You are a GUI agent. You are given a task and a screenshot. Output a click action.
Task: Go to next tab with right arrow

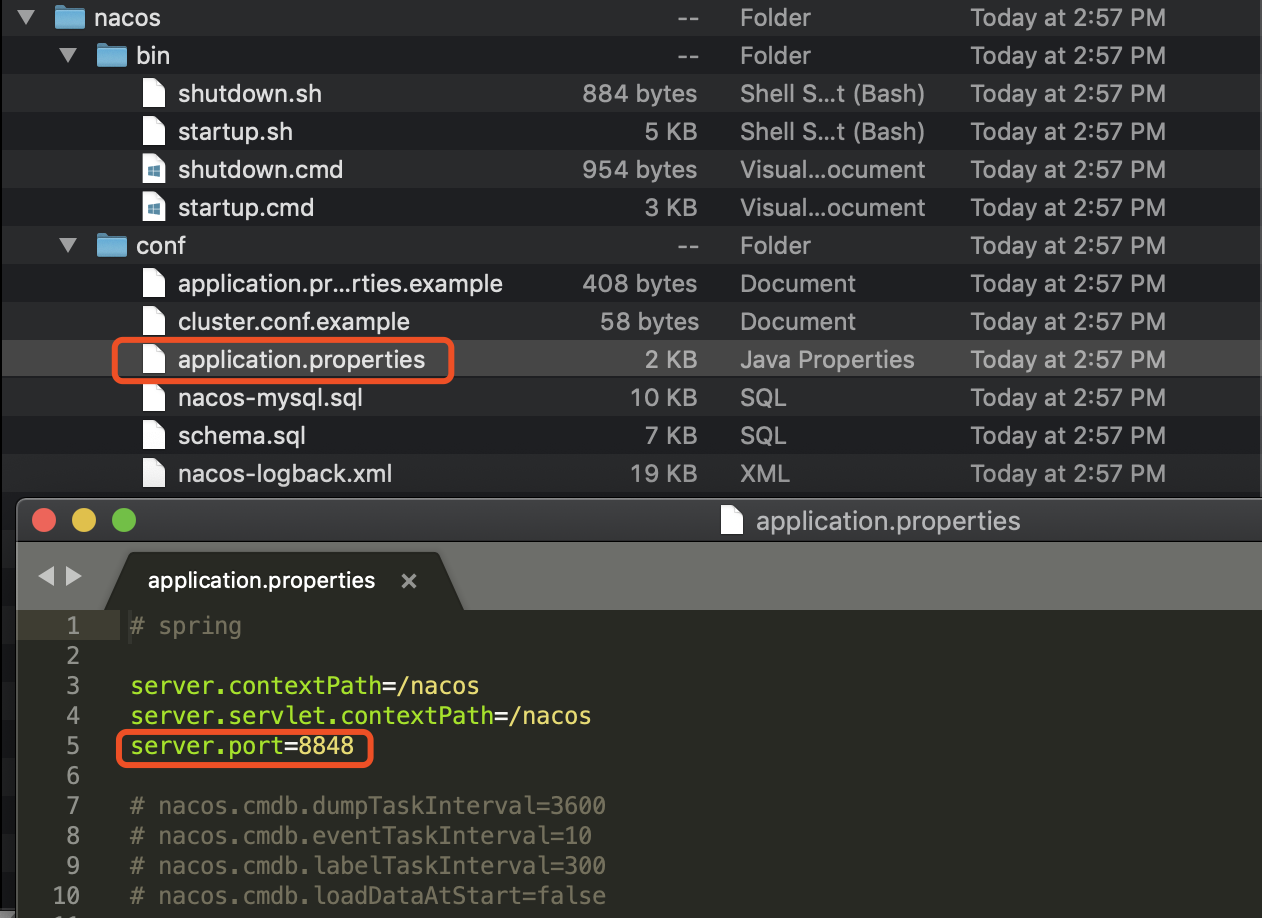pos(73,576)
